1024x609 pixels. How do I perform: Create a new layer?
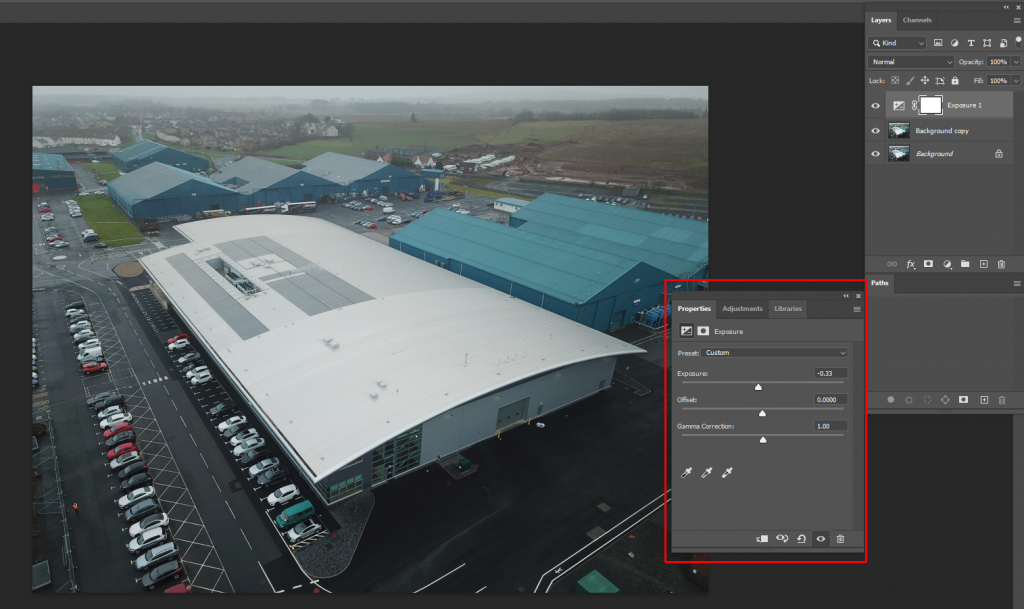point(984,264)
